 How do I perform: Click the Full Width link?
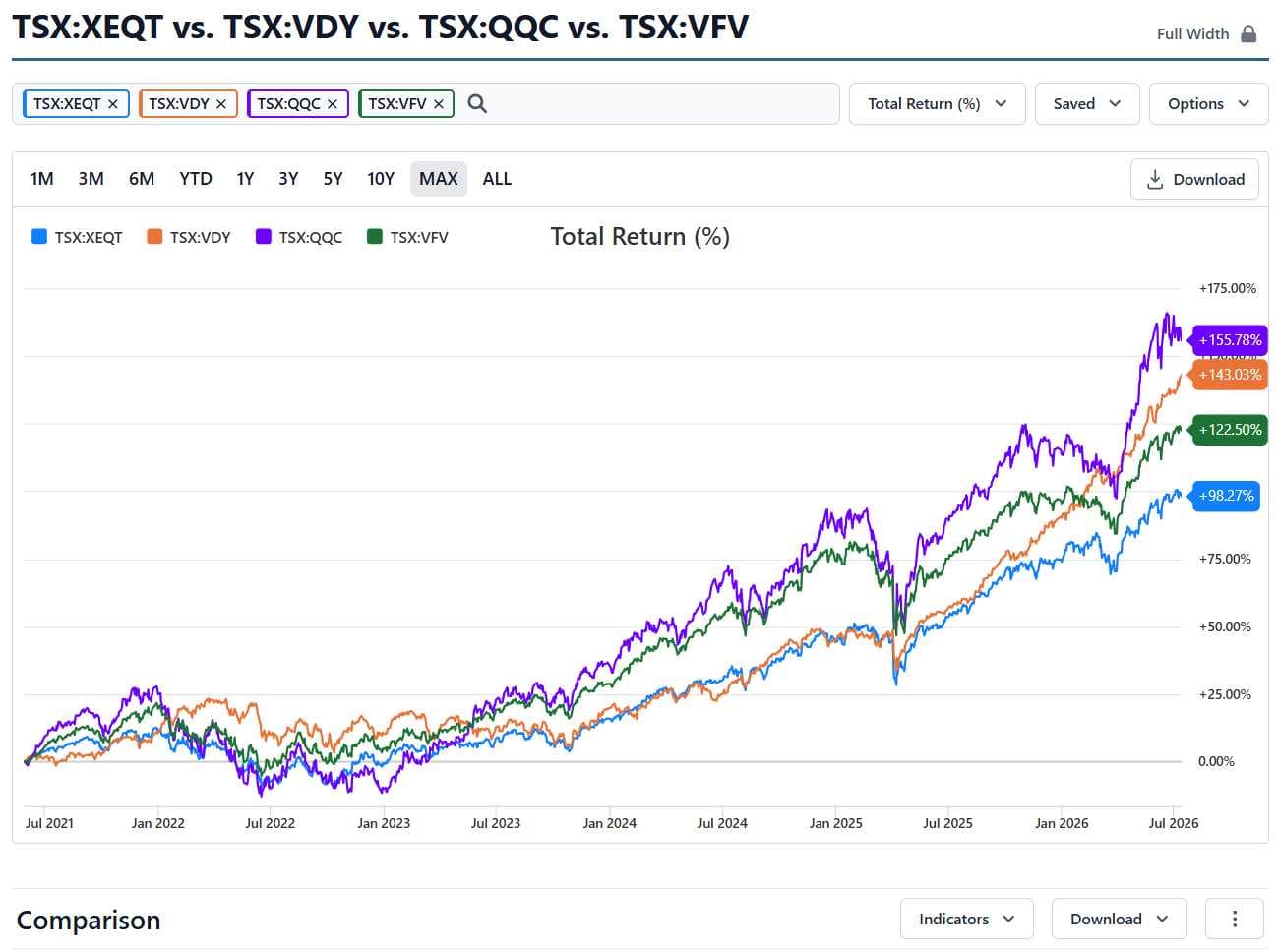[x=1192, y=33]
